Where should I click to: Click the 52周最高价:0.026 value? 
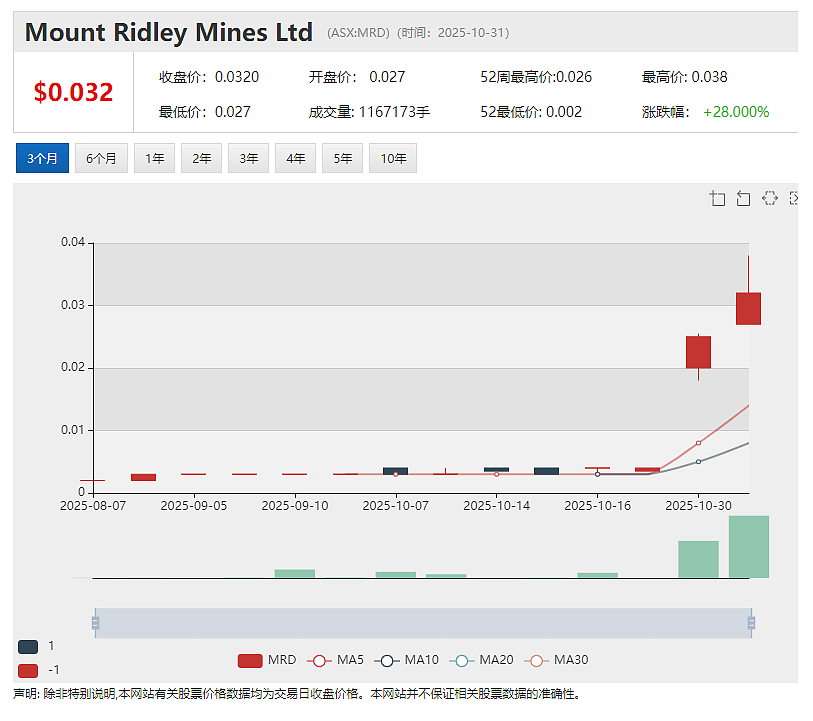(536, 77)
